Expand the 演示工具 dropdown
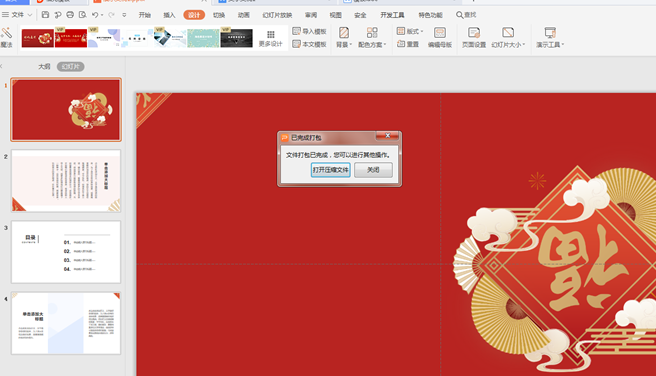Viewport: 656px width, 376px height. click(550, 38)
